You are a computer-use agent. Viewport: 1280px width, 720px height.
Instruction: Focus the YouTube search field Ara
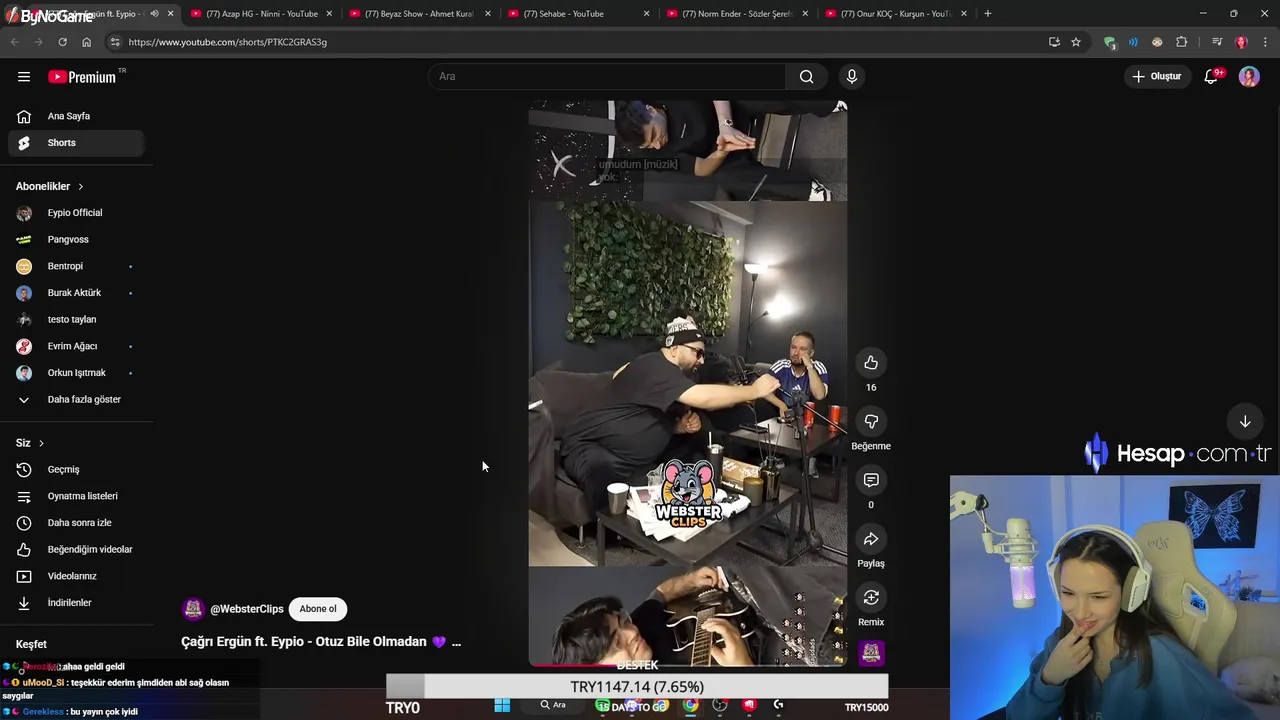click(608, 76)
